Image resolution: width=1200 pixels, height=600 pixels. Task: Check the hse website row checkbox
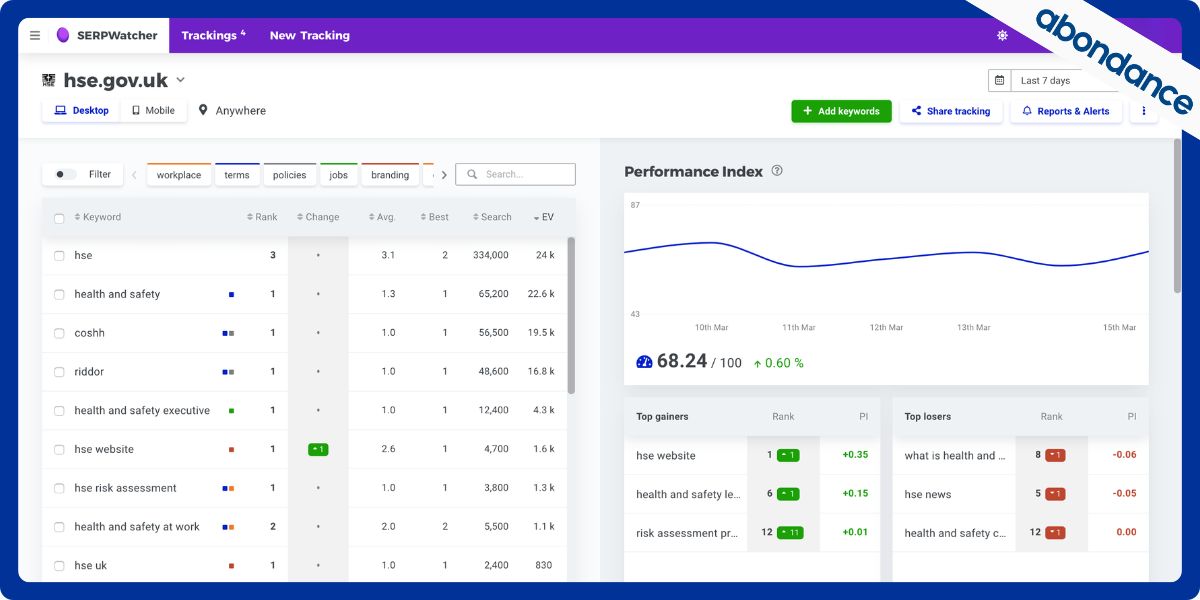(x=59, y=450)
